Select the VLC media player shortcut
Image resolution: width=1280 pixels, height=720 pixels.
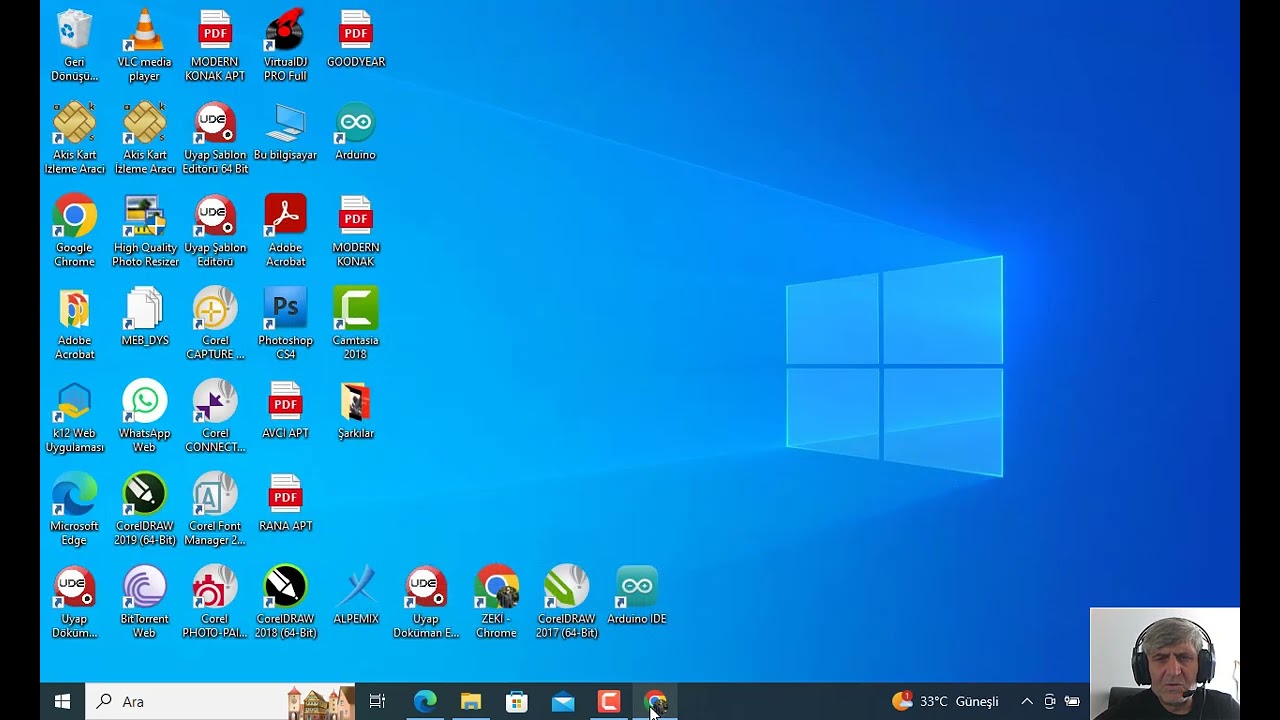(144, 46)
